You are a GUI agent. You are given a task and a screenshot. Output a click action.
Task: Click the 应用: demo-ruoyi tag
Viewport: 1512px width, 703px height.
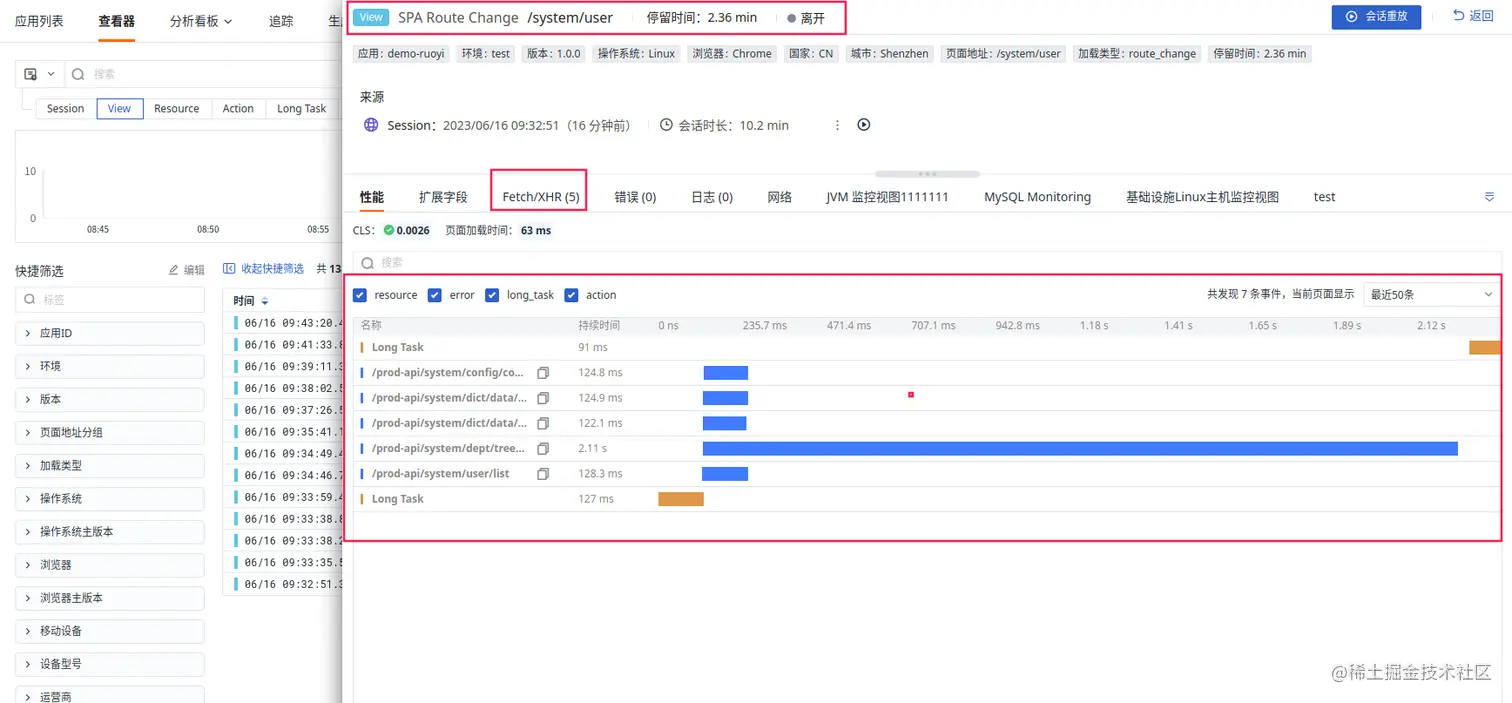(401, 54)
